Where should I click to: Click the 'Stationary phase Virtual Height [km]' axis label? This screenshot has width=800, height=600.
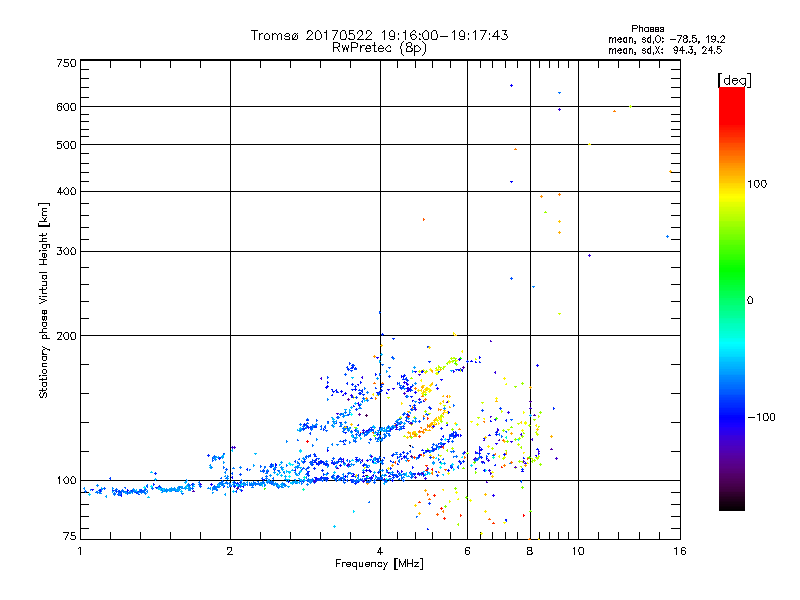44,300
